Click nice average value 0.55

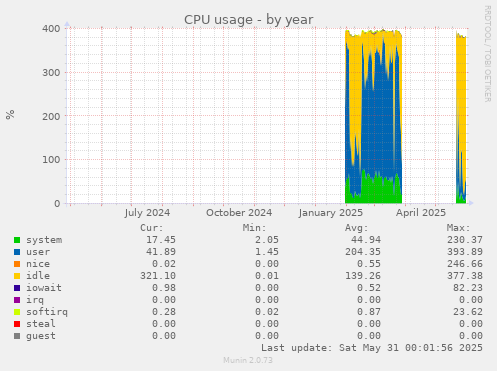369,264
